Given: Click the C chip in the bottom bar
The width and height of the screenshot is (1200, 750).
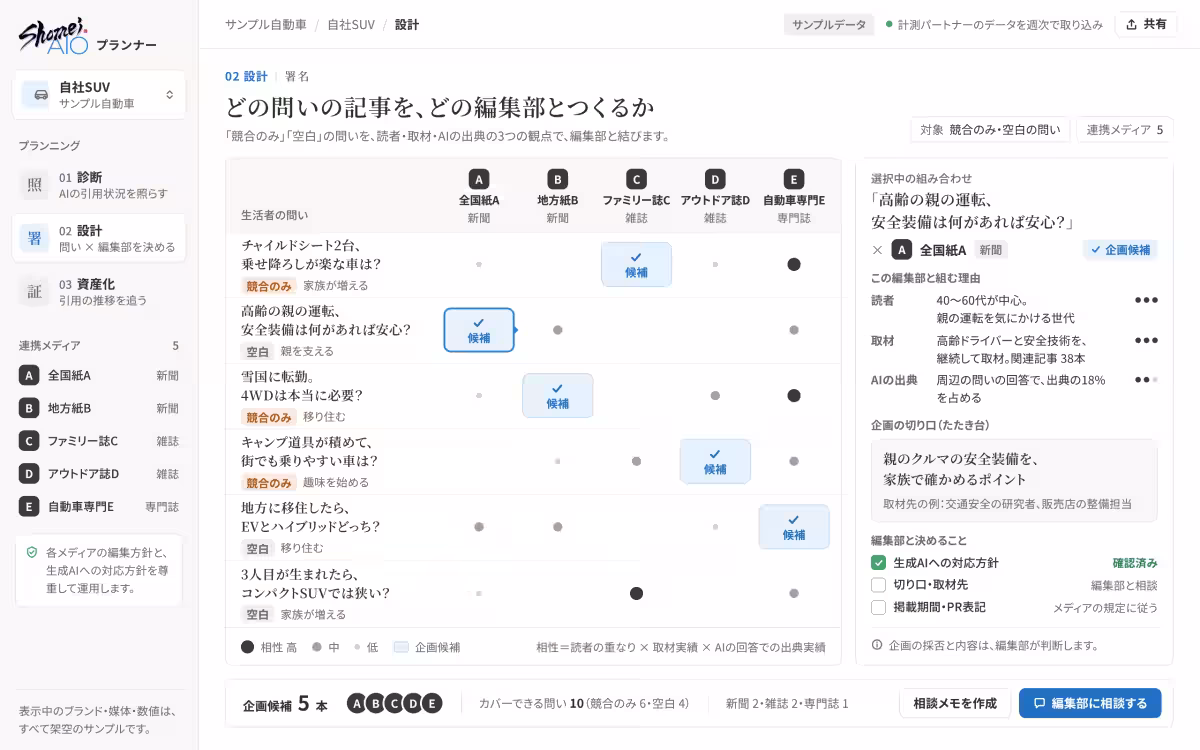Looking at the screenshot, I should [394, 703].
